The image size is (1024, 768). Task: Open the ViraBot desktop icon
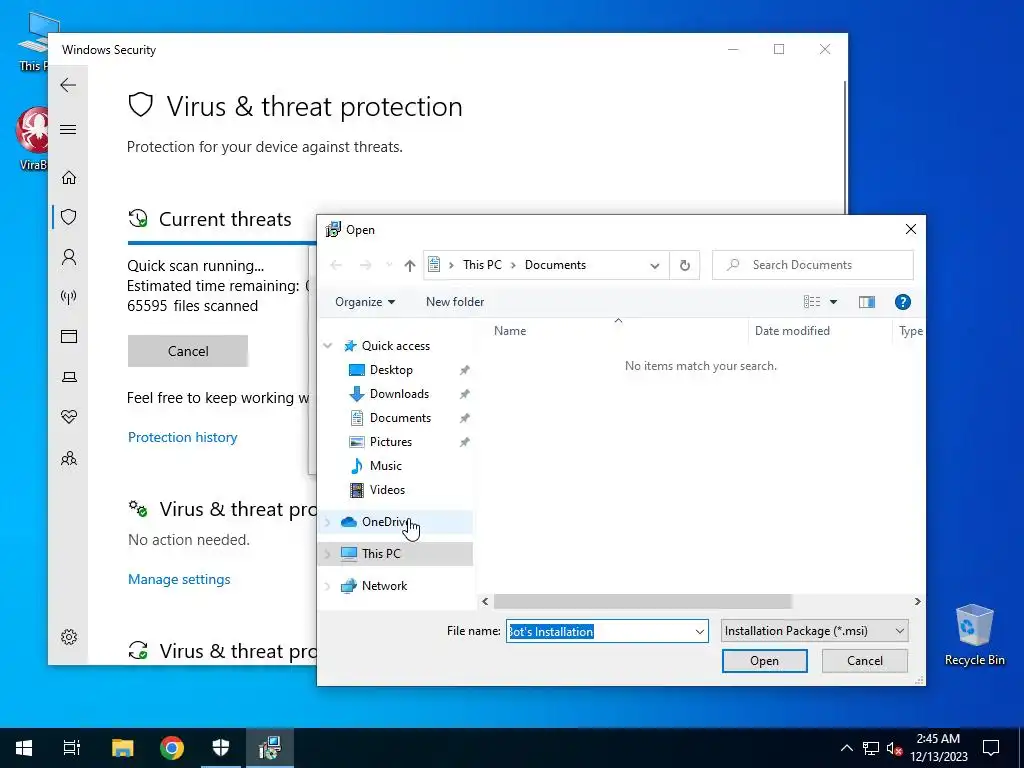point(31,139)
